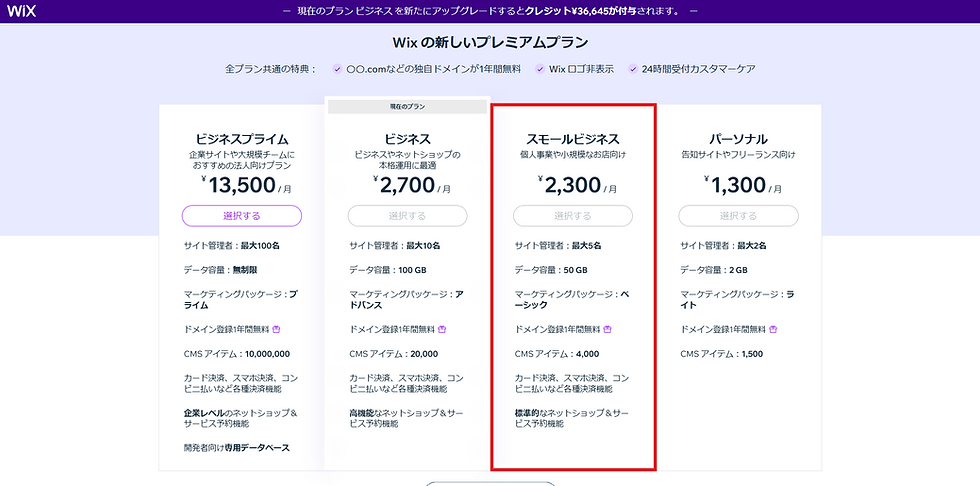
Task: Click マーケティングパッケージ：ライト text
Action: point(738,300)
